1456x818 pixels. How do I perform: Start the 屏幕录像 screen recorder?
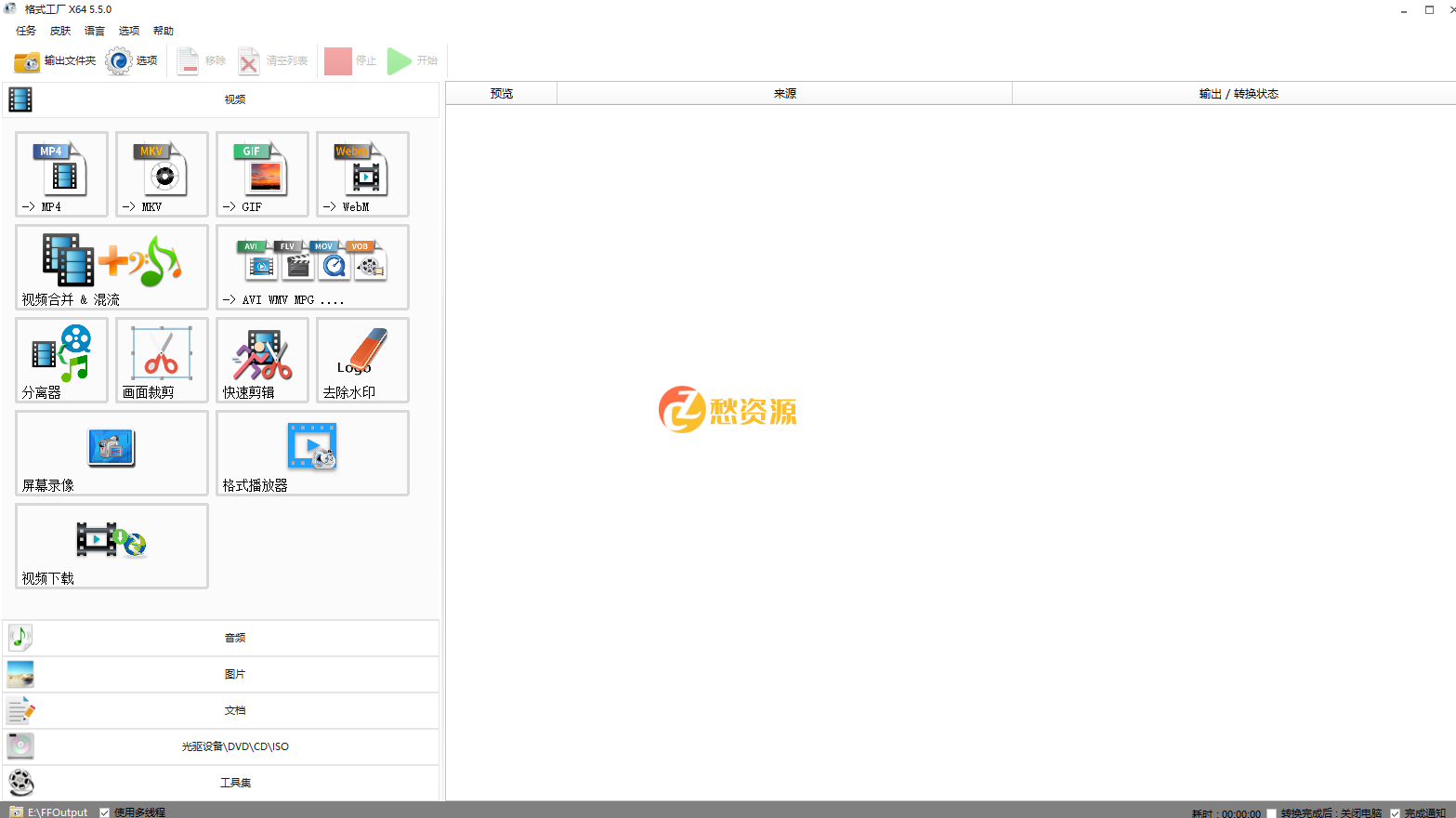click(111, 453)
